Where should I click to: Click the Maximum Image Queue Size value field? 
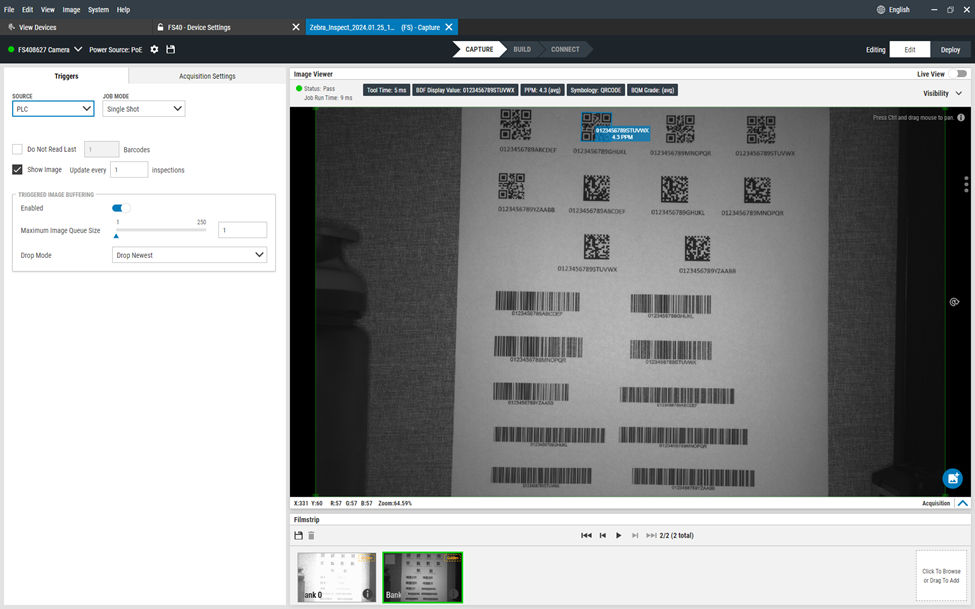click(243, 230)
